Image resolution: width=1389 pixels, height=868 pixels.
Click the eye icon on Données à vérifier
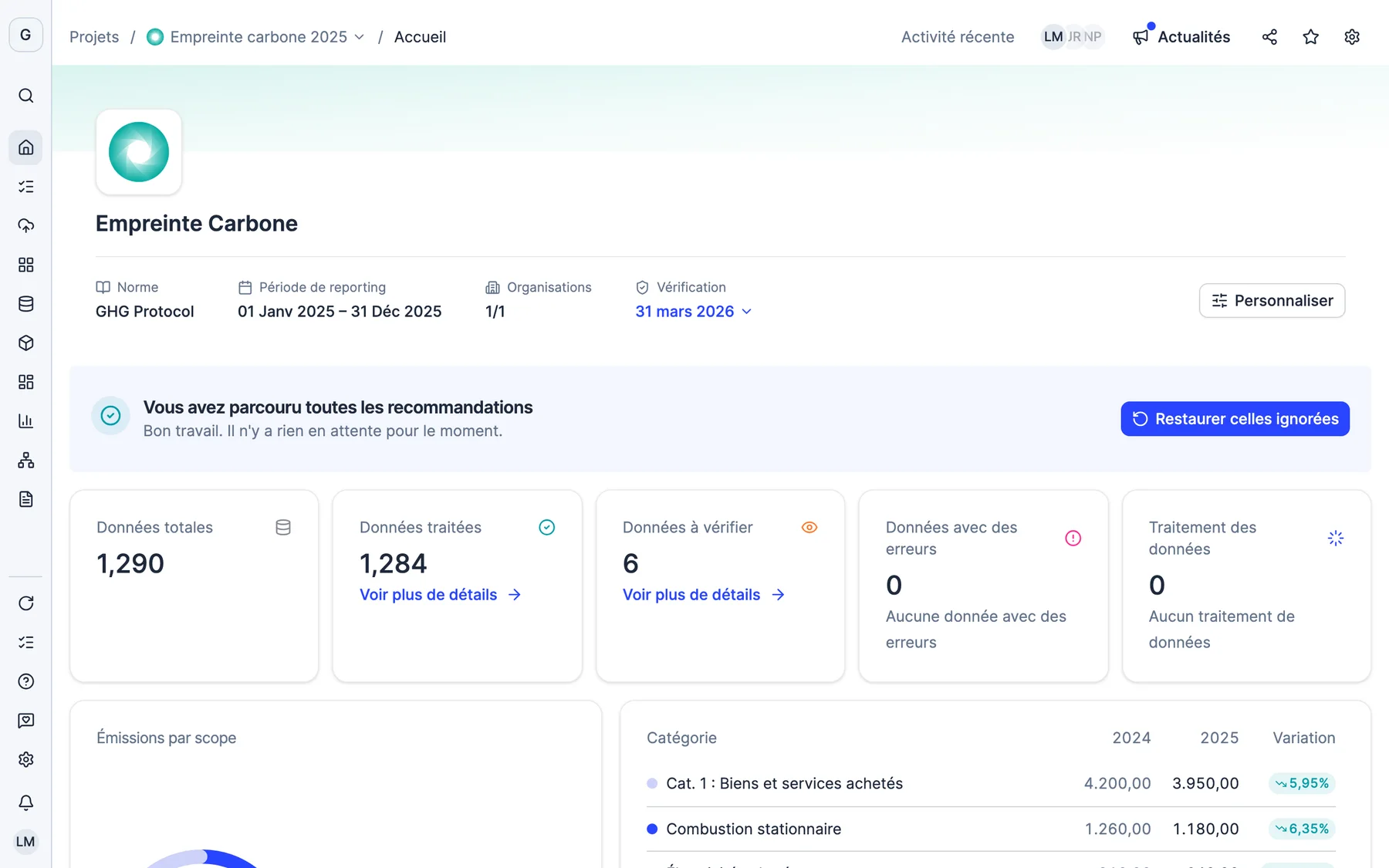point(809,528)
